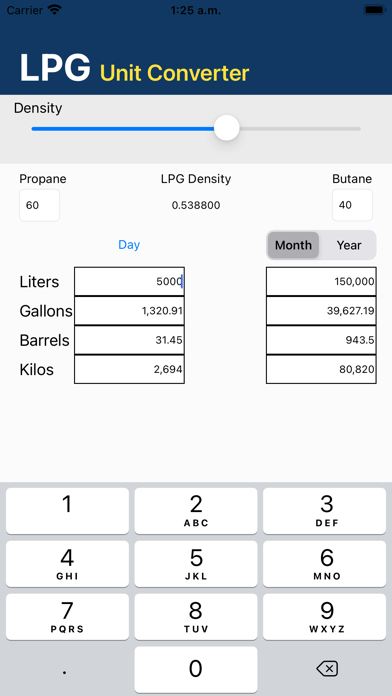Click the Unit Converter title text
The width and height of the screenshot is (392, 696).
pyautogui.click(x=174, y=73)
